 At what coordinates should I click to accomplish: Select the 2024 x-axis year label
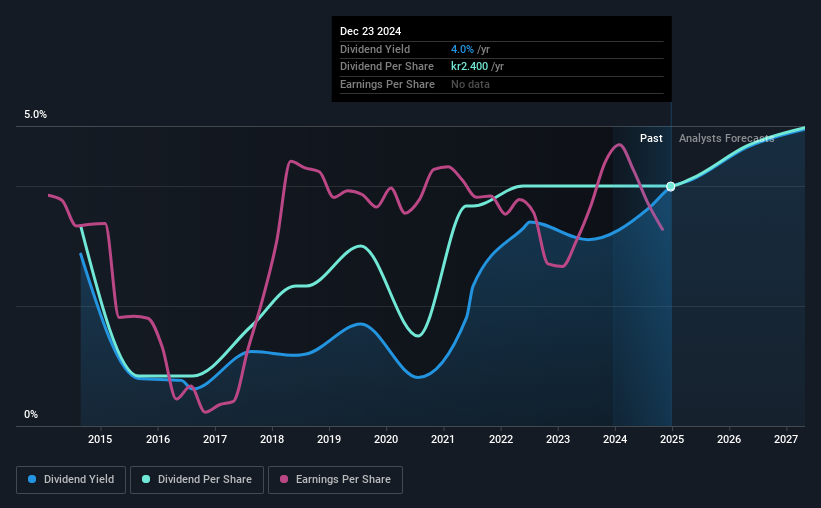[x=615, y=439]
